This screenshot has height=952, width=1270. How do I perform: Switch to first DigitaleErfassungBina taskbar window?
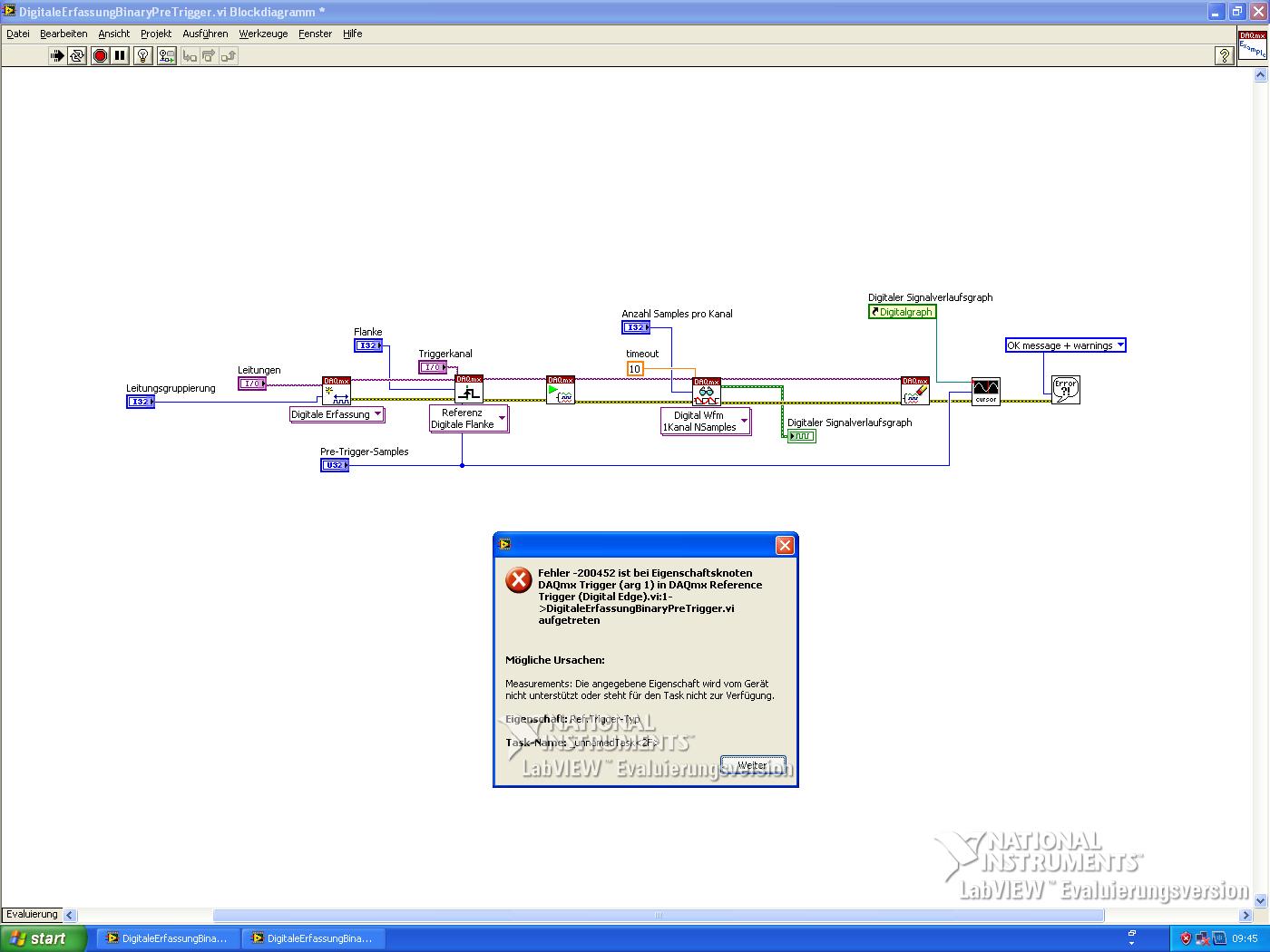pyautogui.click(x=168, y=938)
